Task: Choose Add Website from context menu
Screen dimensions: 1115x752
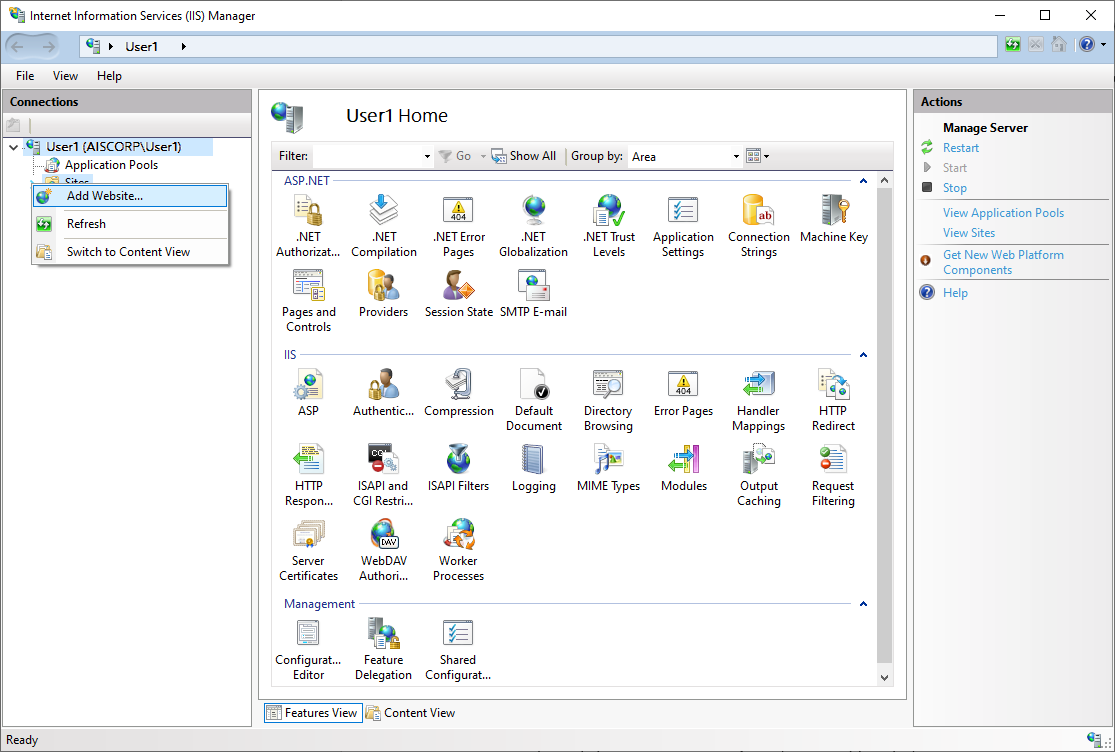Action: pos(105,196)
